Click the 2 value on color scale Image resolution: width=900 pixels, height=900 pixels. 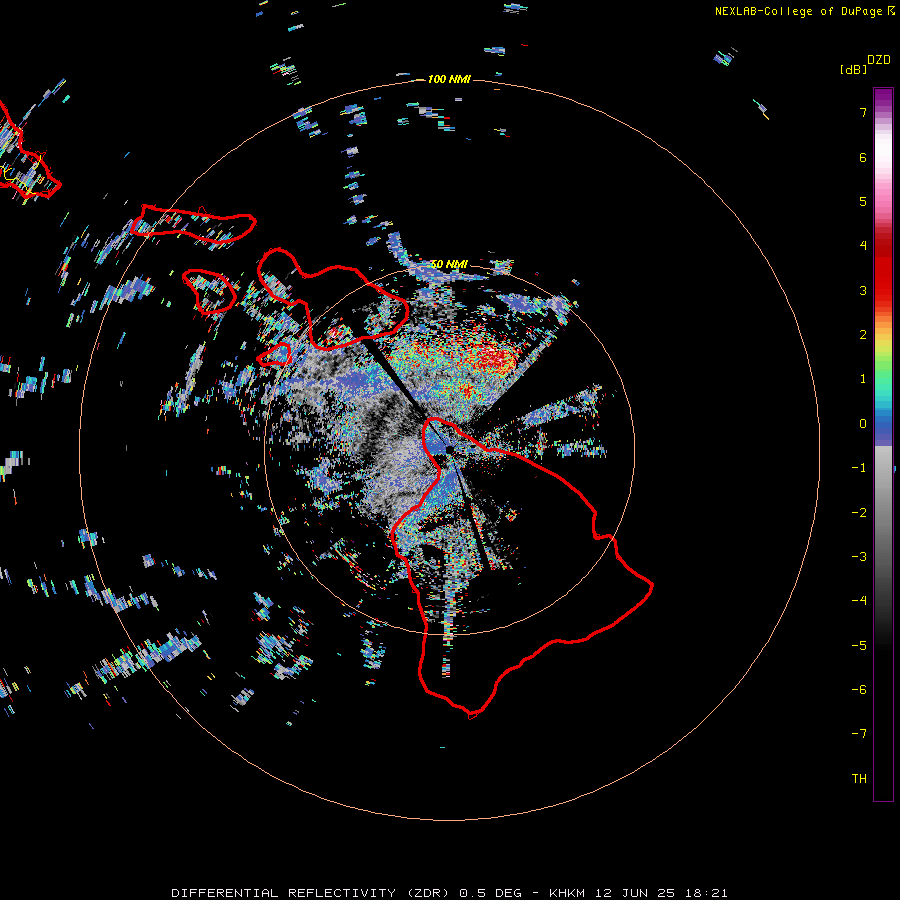[x=863, y=335]
